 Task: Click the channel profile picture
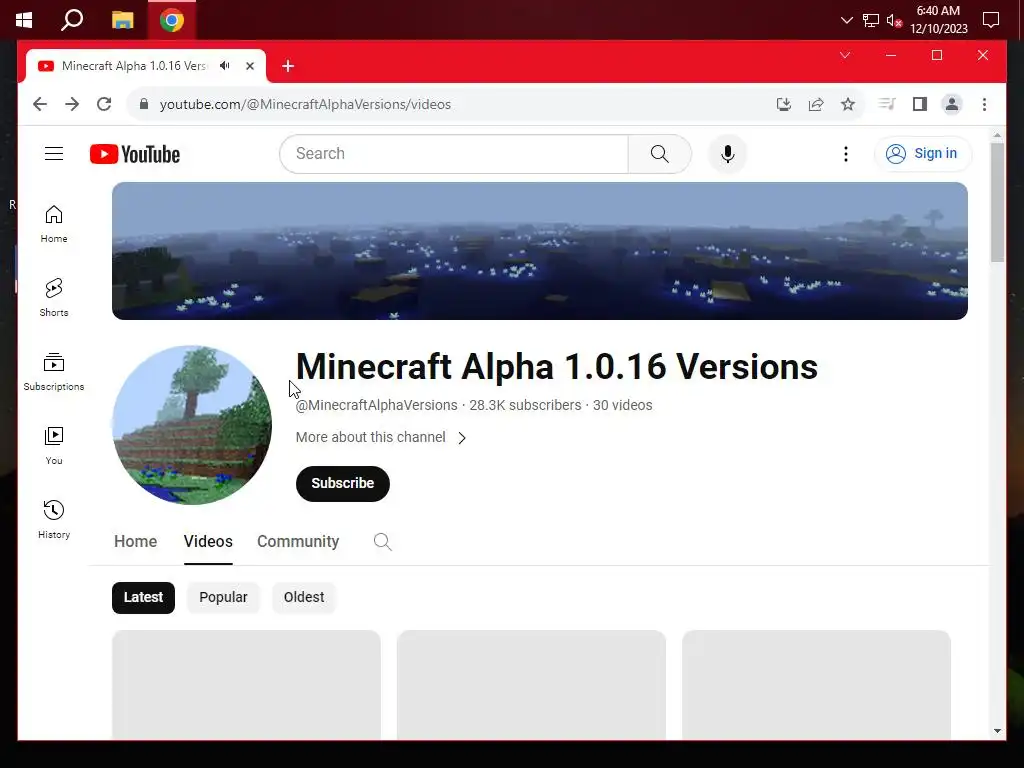(x=191, y=425)
